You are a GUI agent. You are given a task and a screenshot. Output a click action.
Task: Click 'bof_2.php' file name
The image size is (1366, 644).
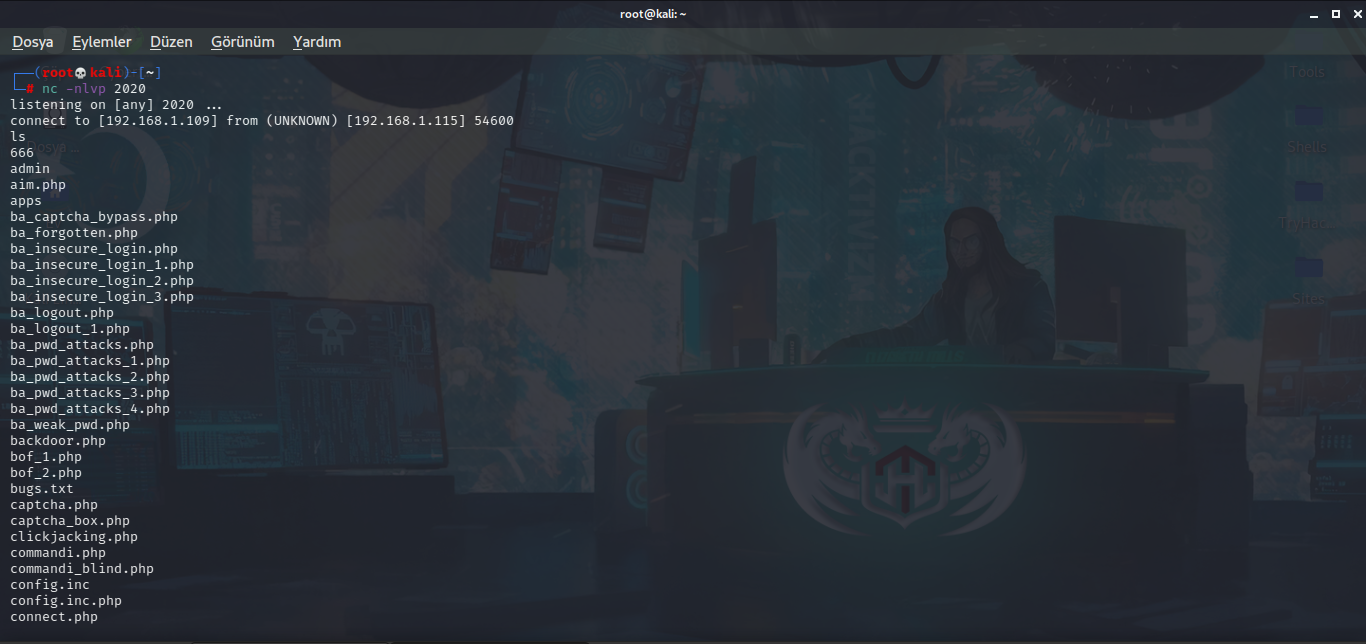click(x=46, y=473)
